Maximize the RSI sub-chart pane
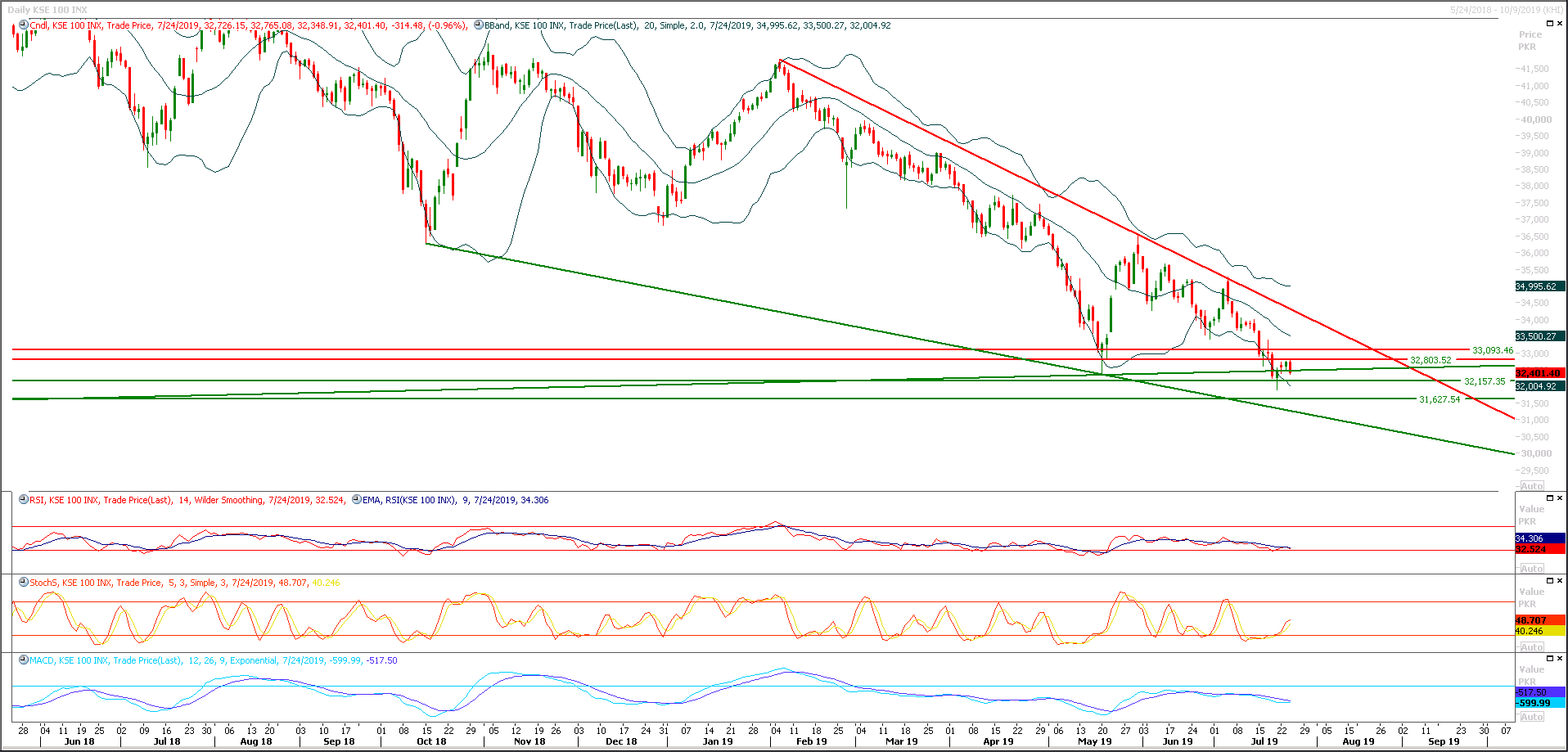1568x752 pixels. [1549, 498]
